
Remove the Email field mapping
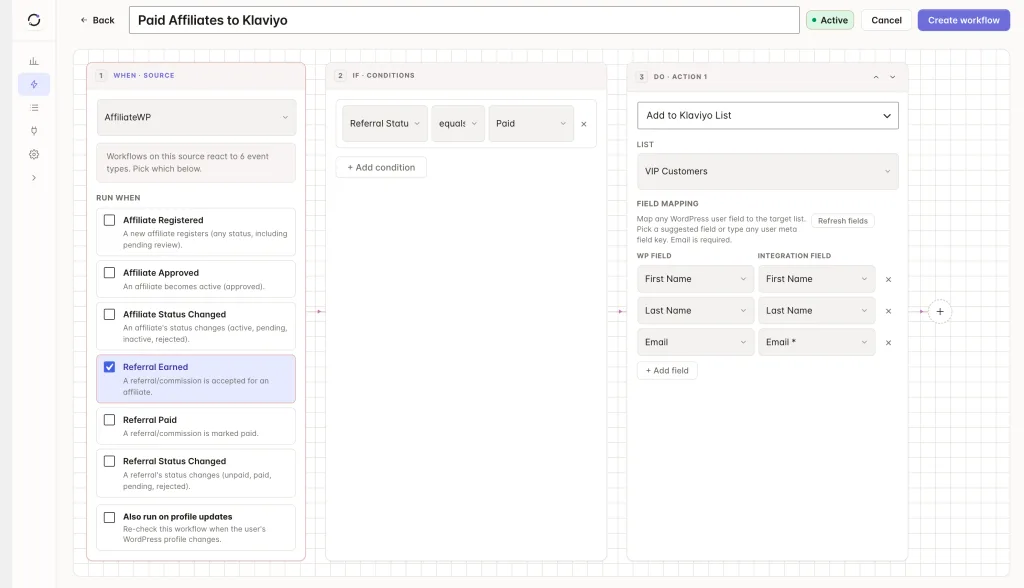(x=888, y=342)
